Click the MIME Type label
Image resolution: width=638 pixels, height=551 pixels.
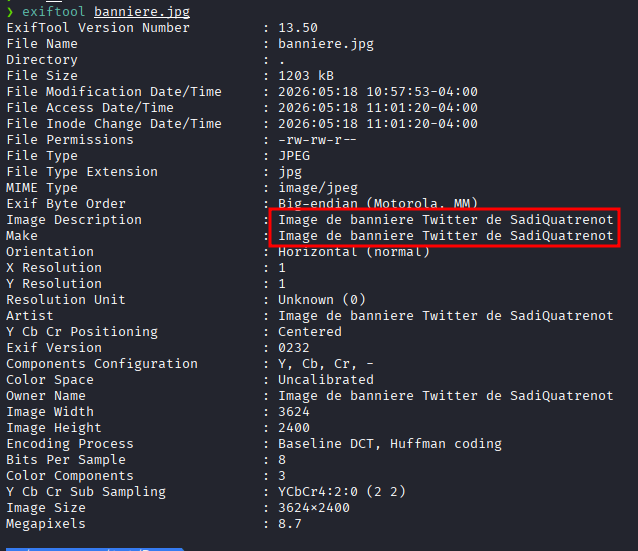coord(42,188)
